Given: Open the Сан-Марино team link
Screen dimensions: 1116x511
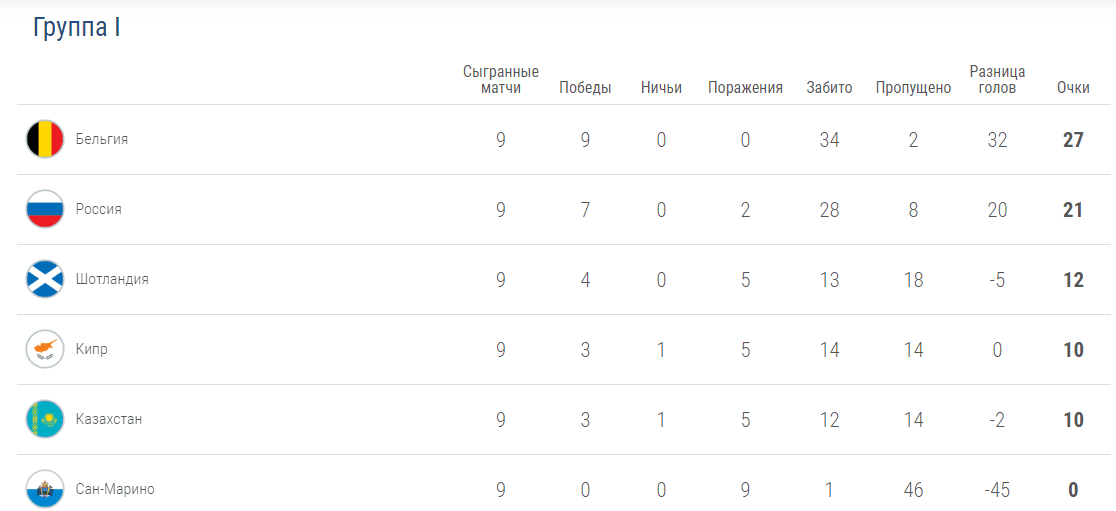Looking at the screenshot, I should [115, 490].
